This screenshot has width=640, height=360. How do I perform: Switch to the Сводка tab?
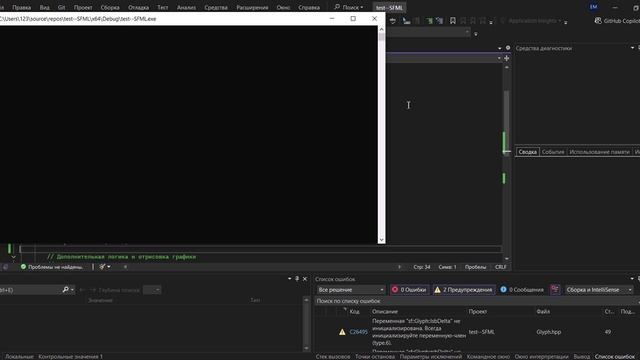pyautogui.click(x=527, y=152)
